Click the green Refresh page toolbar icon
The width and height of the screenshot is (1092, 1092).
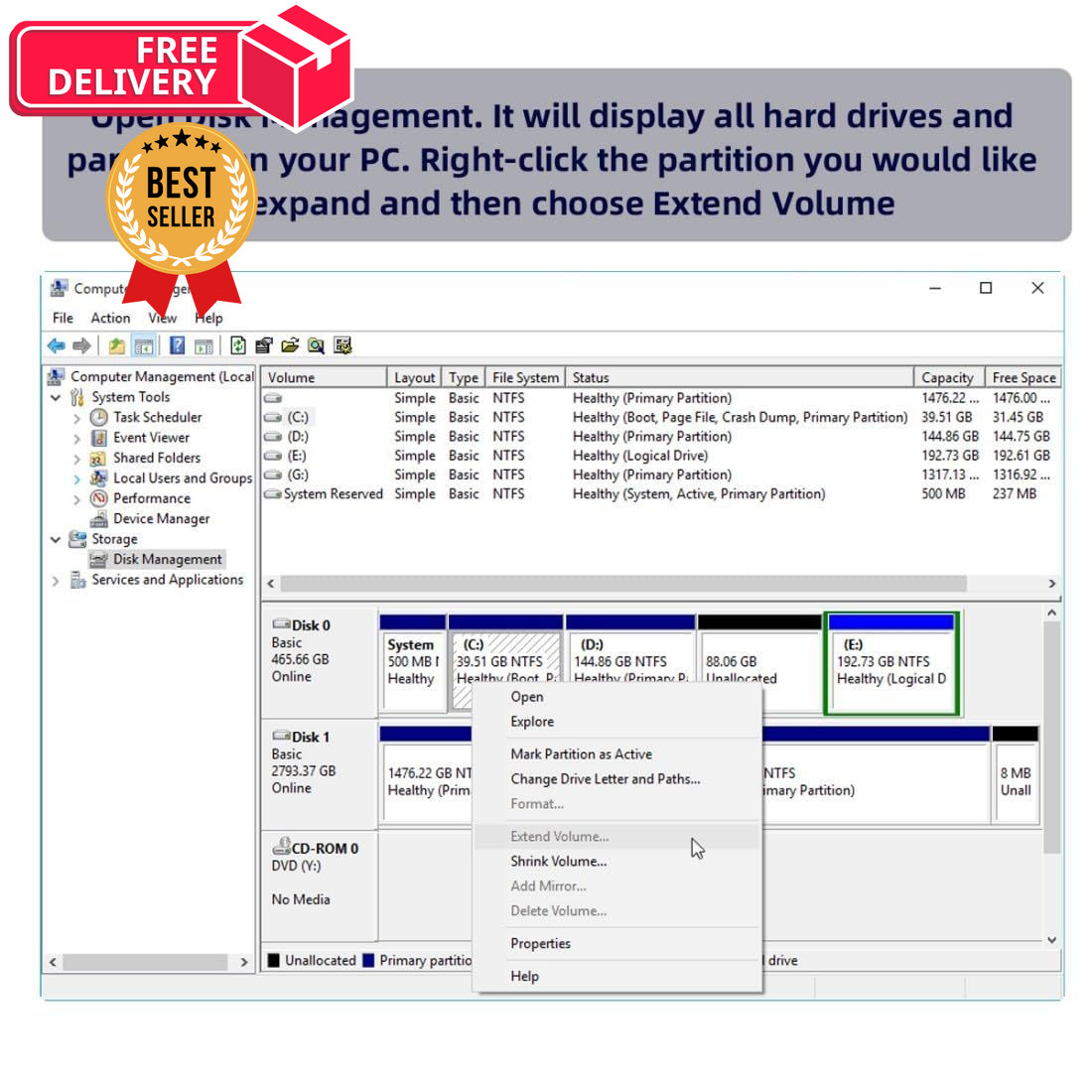point(238,345)
